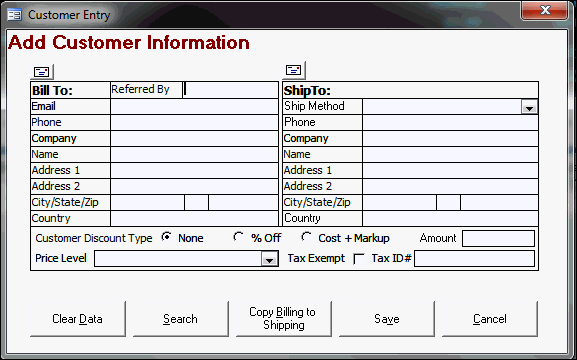Select the % Off discount radio button
577x360 pixels.
click(238, 237)
